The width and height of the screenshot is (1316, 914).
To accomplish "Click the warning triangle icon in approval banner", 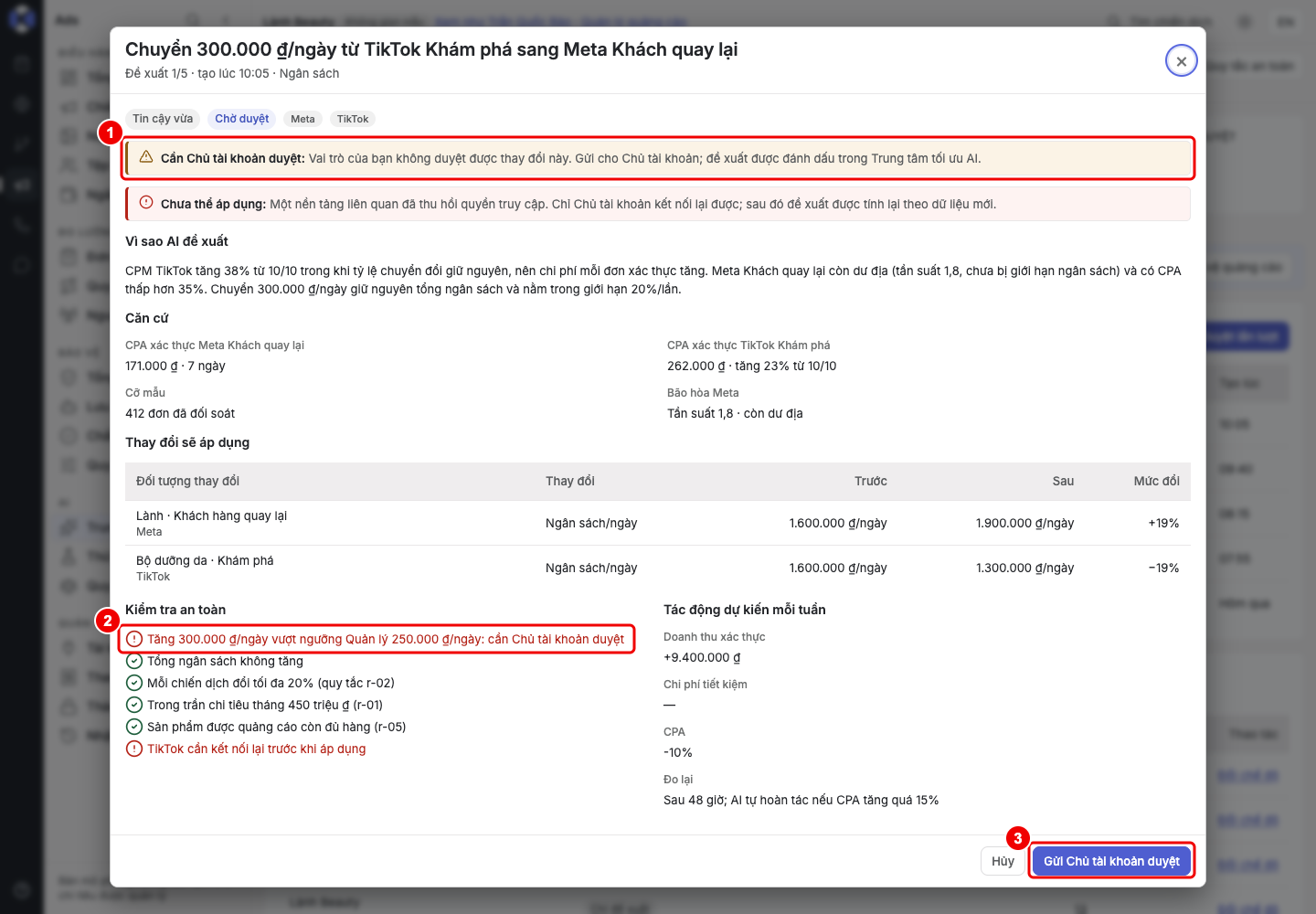I will click(146, 157).
